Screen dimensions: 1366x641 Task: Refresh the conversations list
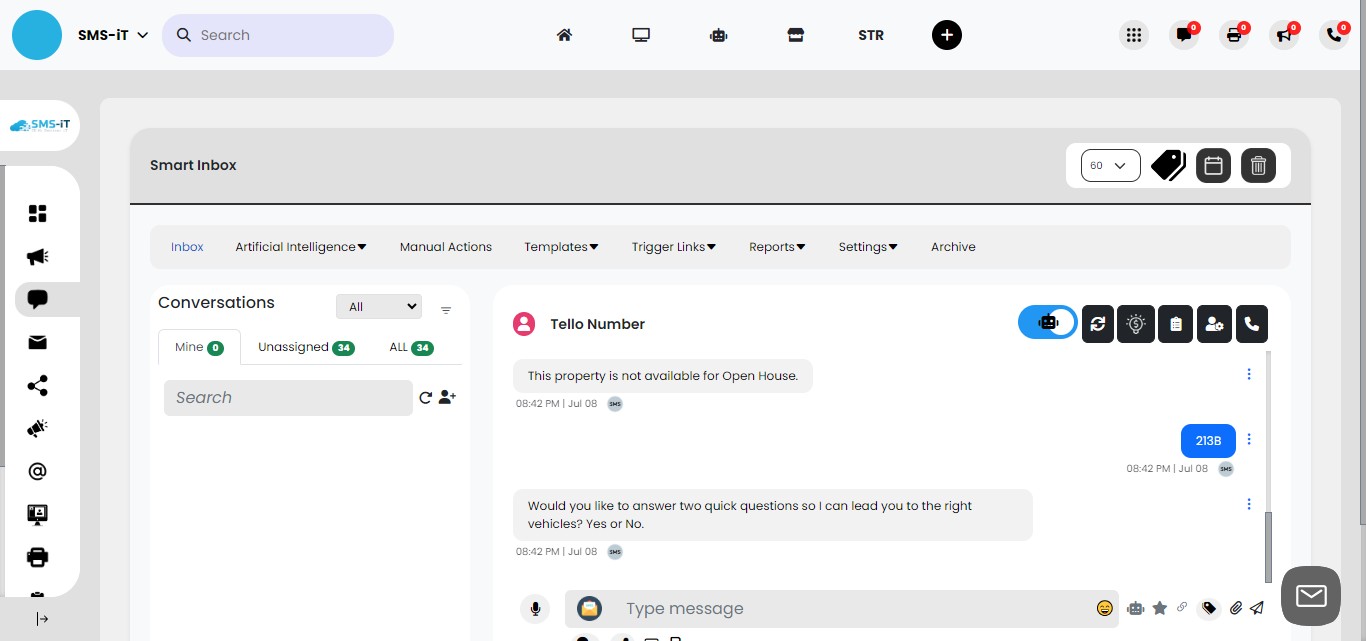coord(425,398)
